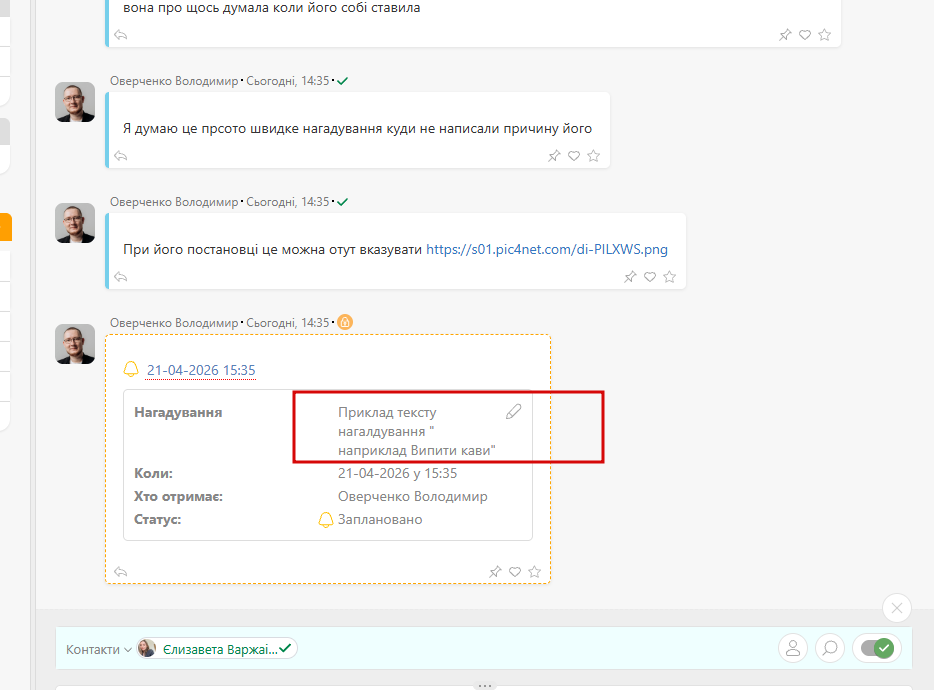Reply to the 'вона про щось думала' message

tap(121, 35)
